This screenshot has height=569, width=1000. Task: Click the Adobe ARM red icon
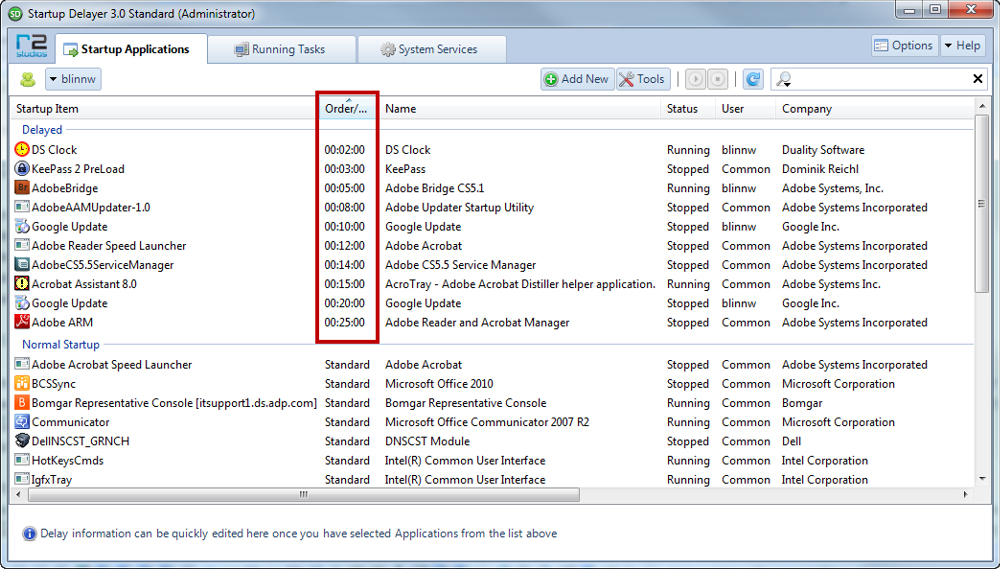point(22,321)
